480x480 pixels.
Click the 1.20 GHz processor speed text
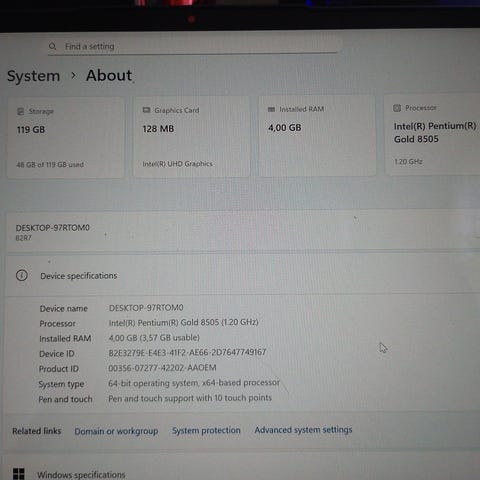coord(408,162)
